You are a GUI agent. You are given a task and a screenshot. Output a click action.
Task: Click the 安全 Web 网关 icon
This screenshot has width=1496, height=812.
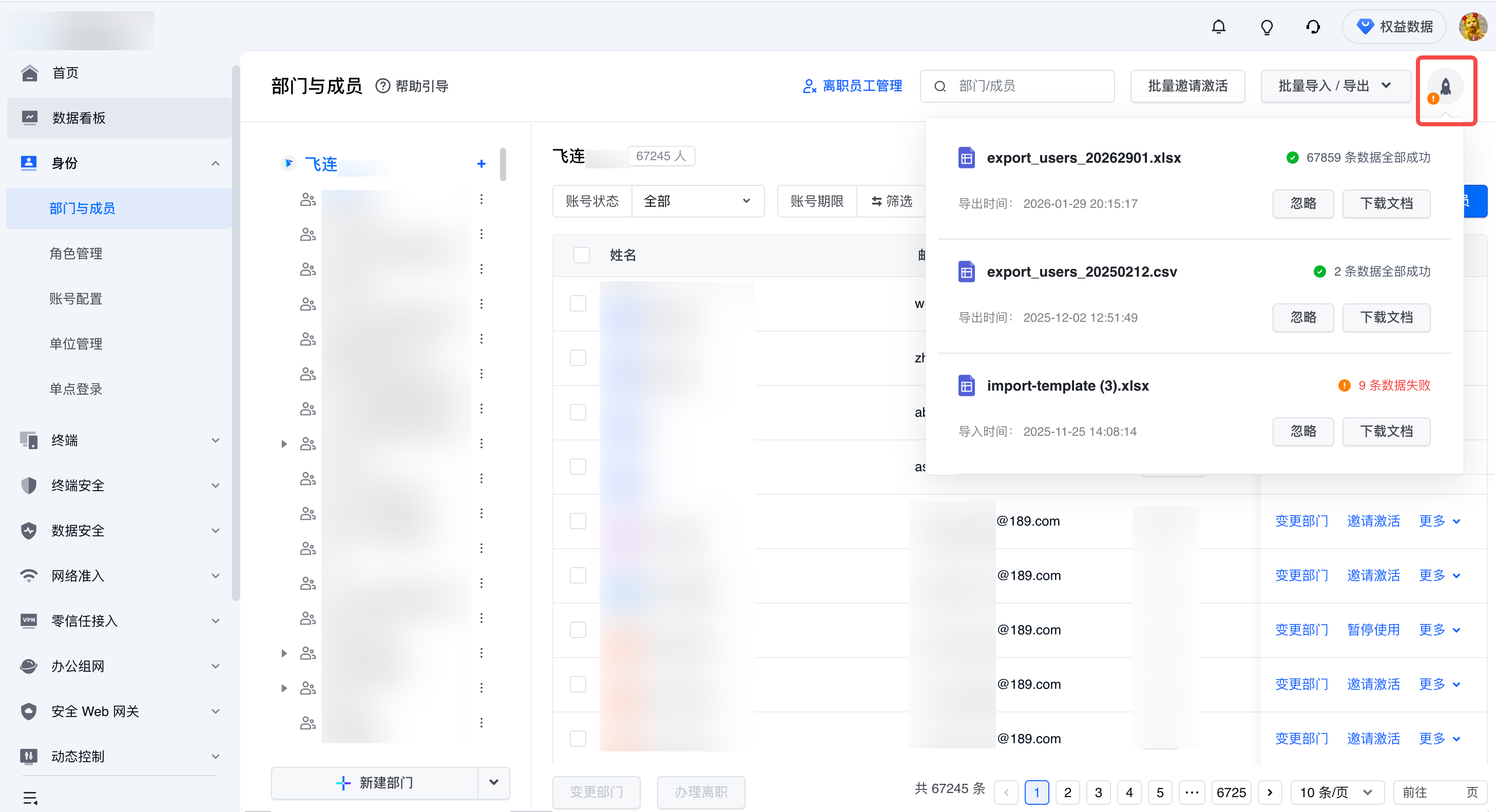tap(29, 711)
